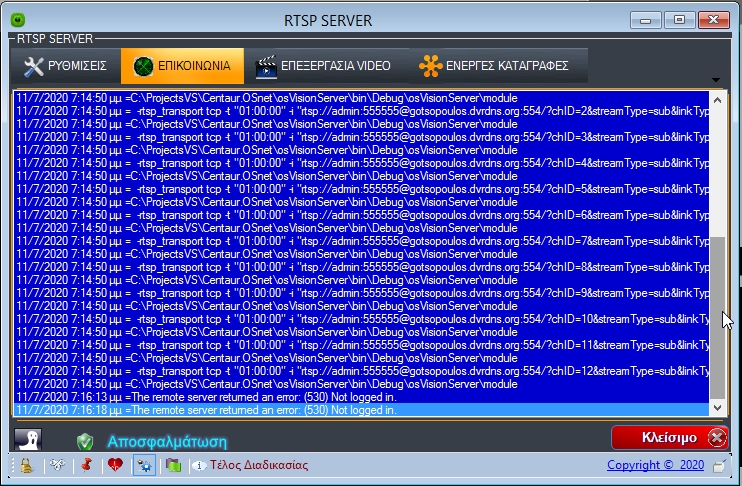Click the log vertical scrollbar thumb

click(717, 315)
